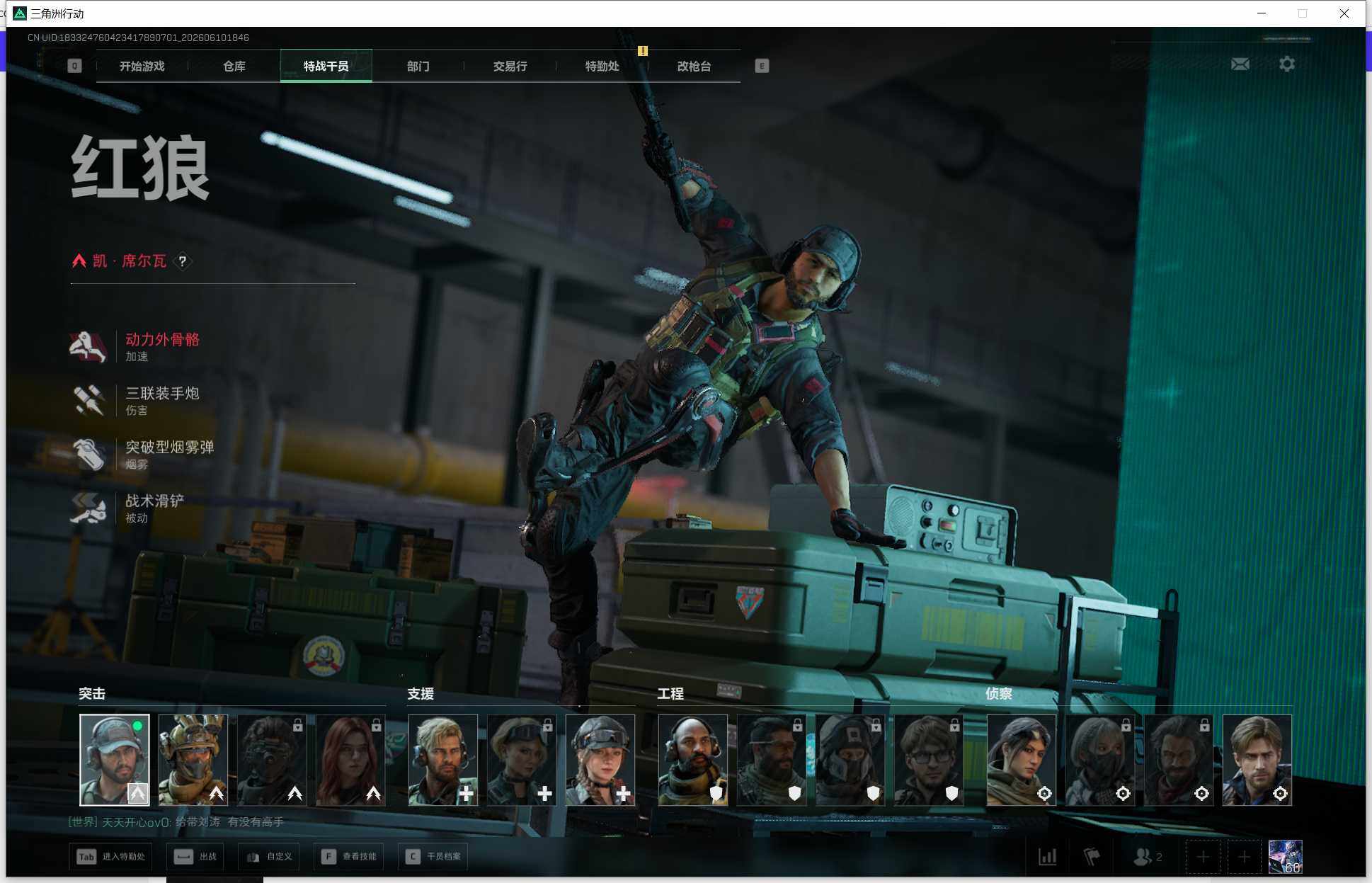Viewport: 1372px width, 883px height.
Task: Select the 三联装手炮 skill icon
Action: click(x=88, y=400)
